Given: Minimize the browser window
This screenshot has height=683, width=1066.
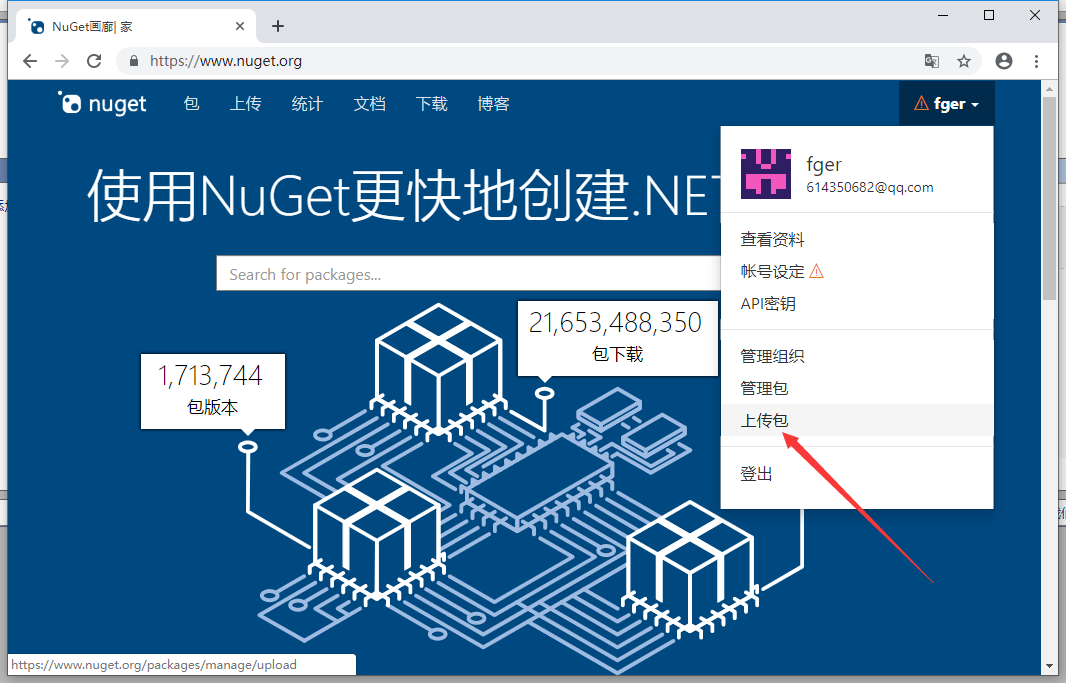Looking at the screenshot, I should 943,15.
